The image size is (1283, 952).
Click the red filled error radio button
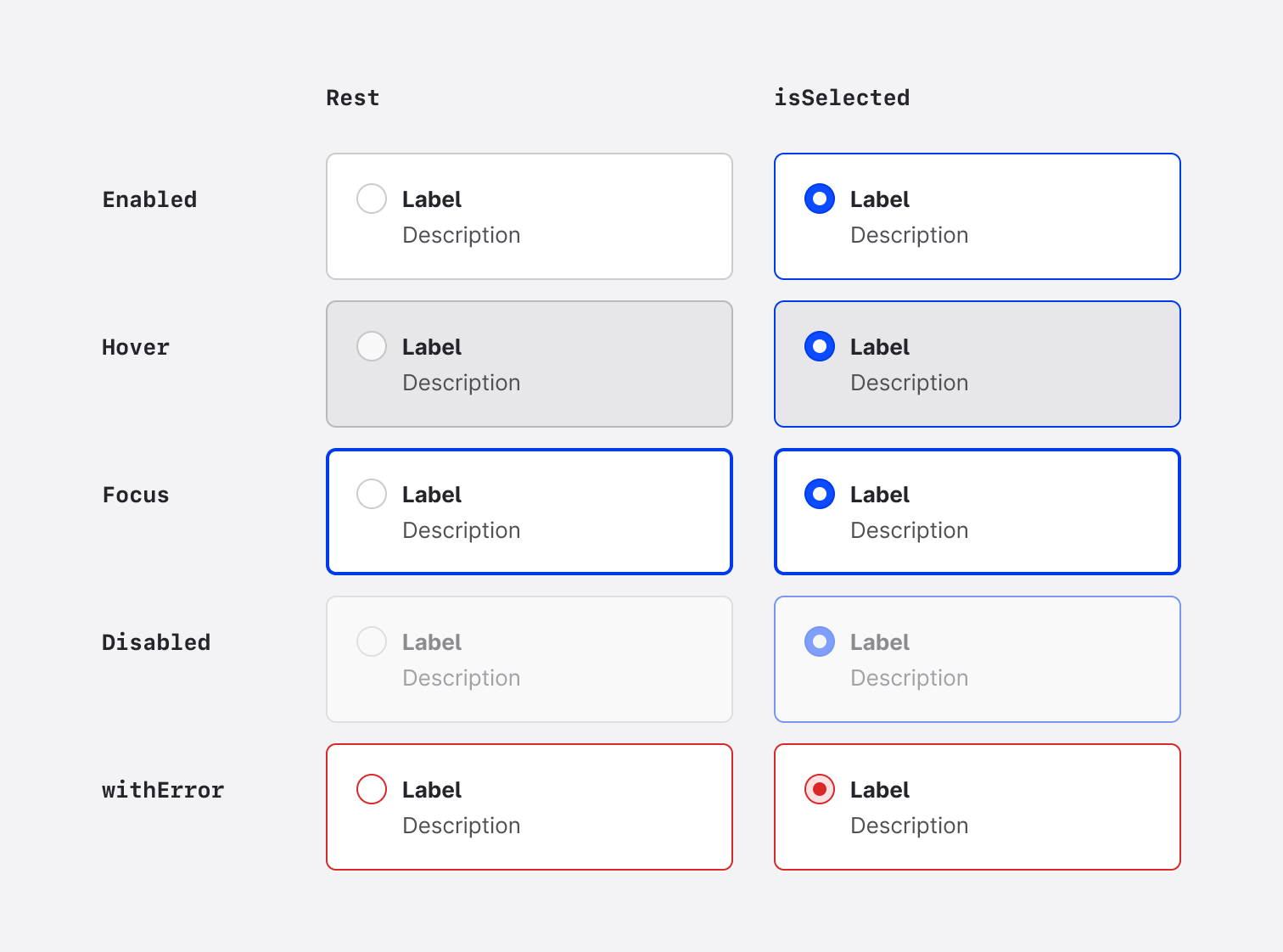click(819, 789)
